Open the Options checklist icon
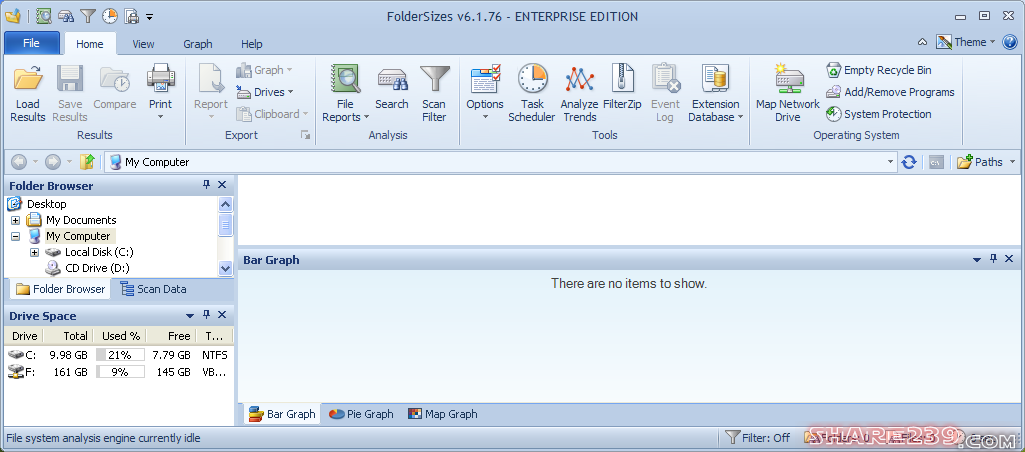Image resolution: width=1025 pixels, height=452 pixels. click(x=484, y=92)
